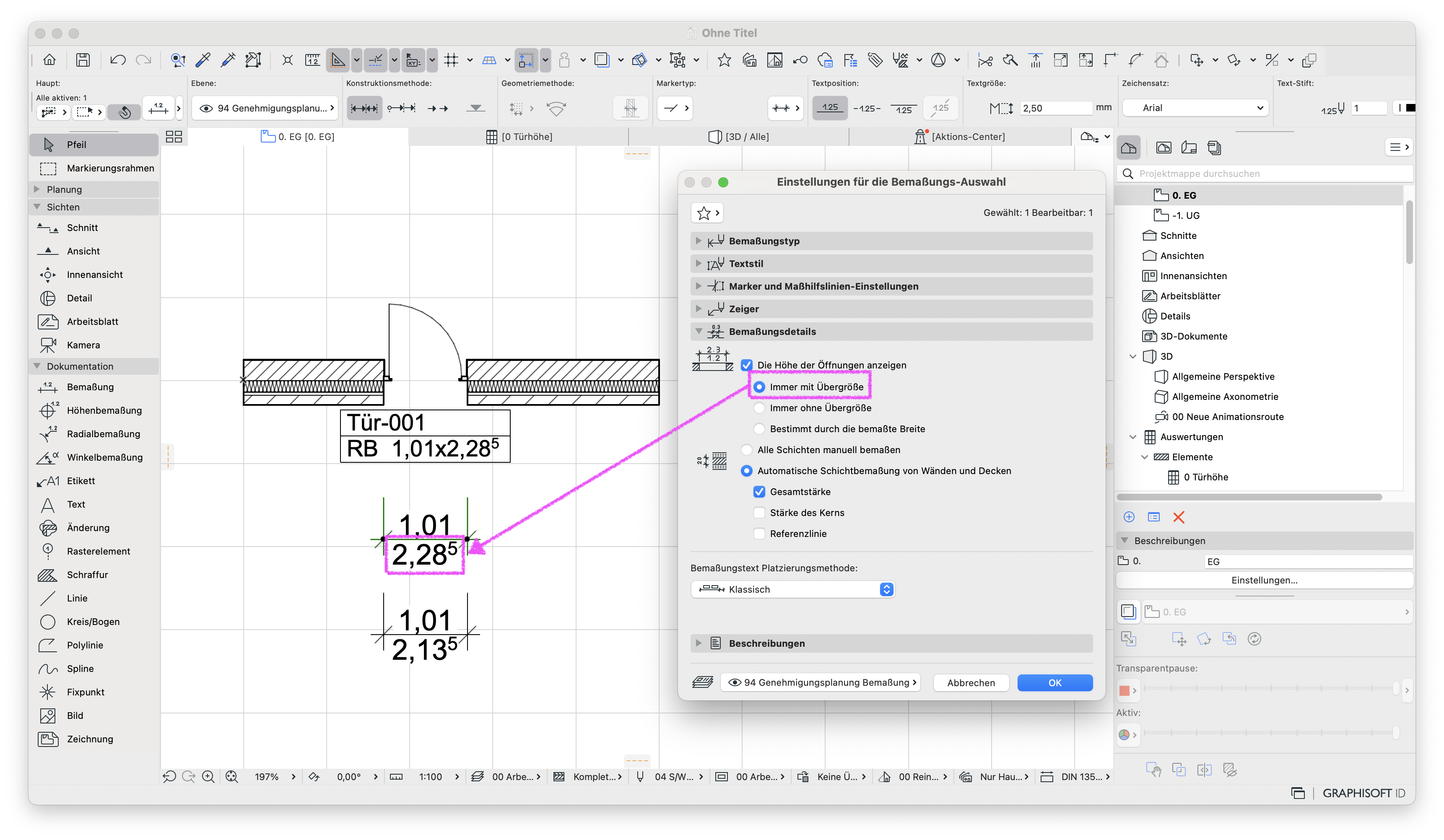Select the Detail tool
The width and height of the screenshot is (1444, 840).
coord(93,298)
